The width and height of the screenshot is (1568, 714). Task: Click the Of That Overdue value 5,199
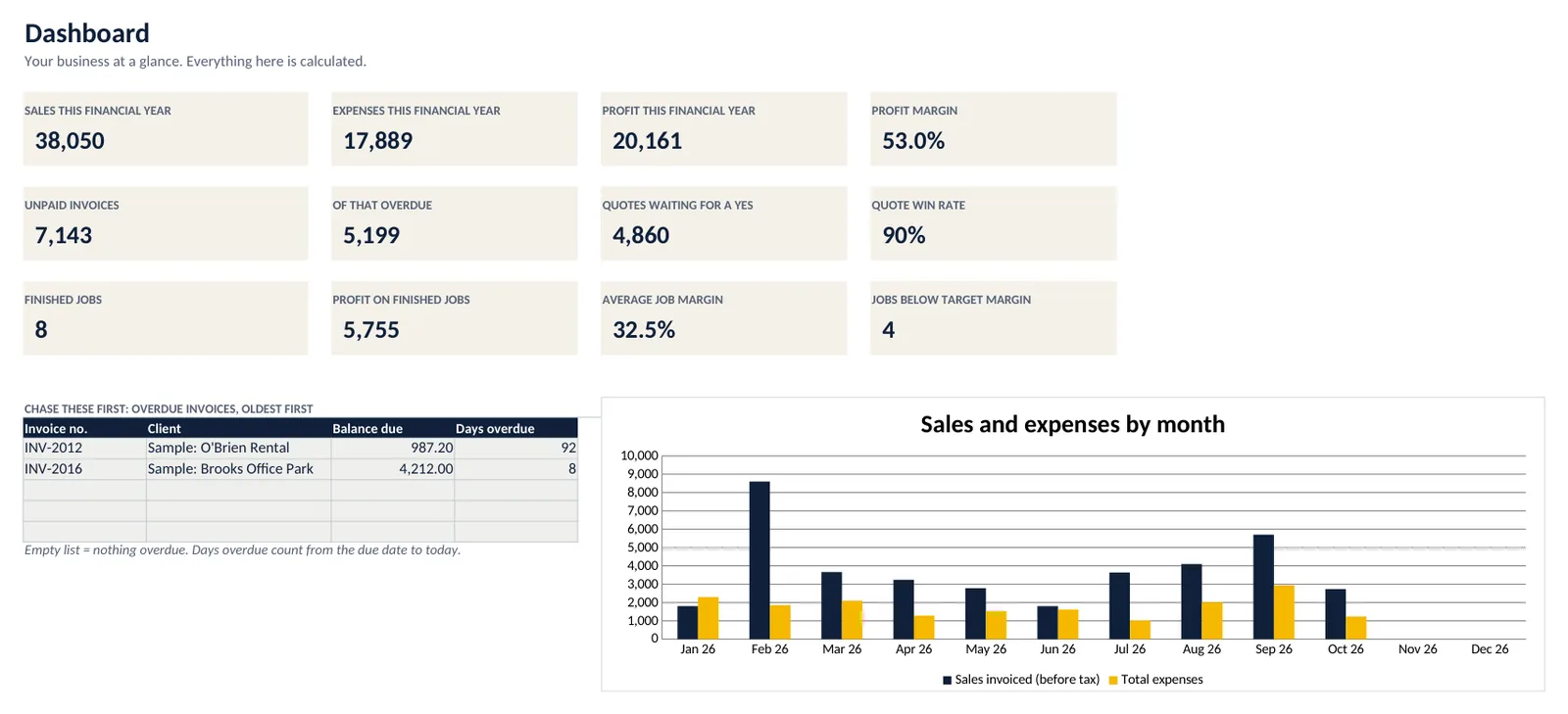coord(371,236)
